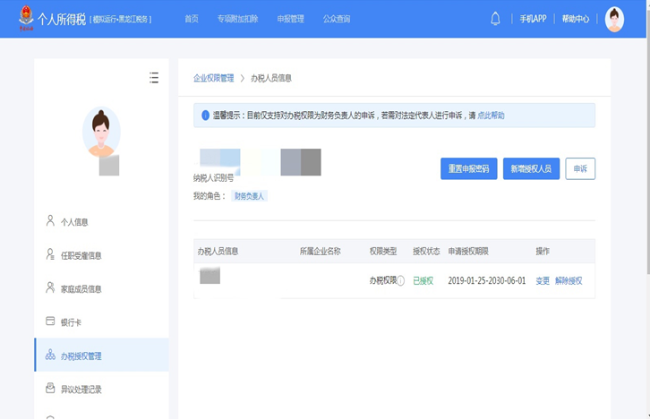This screenshot has width=650, height=420.
Task: Click the 个人所得税 tax emblem logo
Action: 25,19
